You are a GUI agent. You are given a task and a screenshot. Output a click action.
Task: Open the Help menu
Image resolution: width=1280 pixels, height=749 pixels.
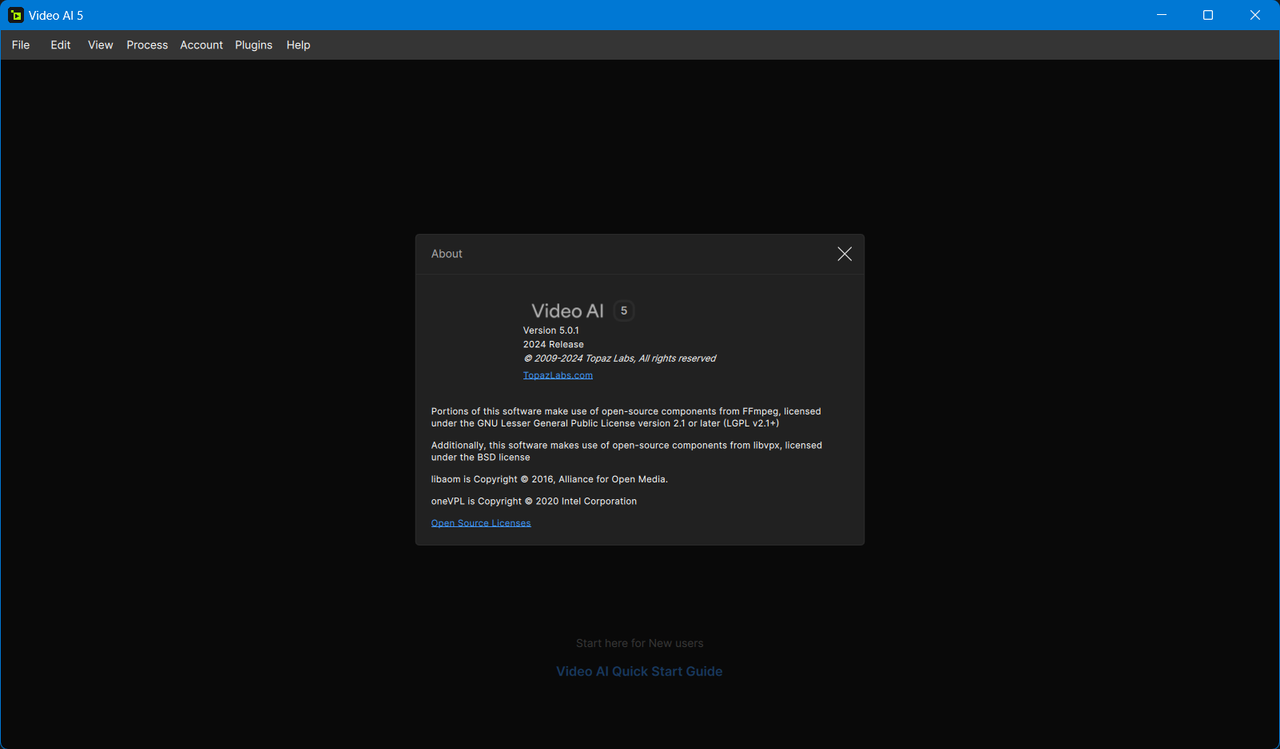pyautogui.click(x=297, y=44)
